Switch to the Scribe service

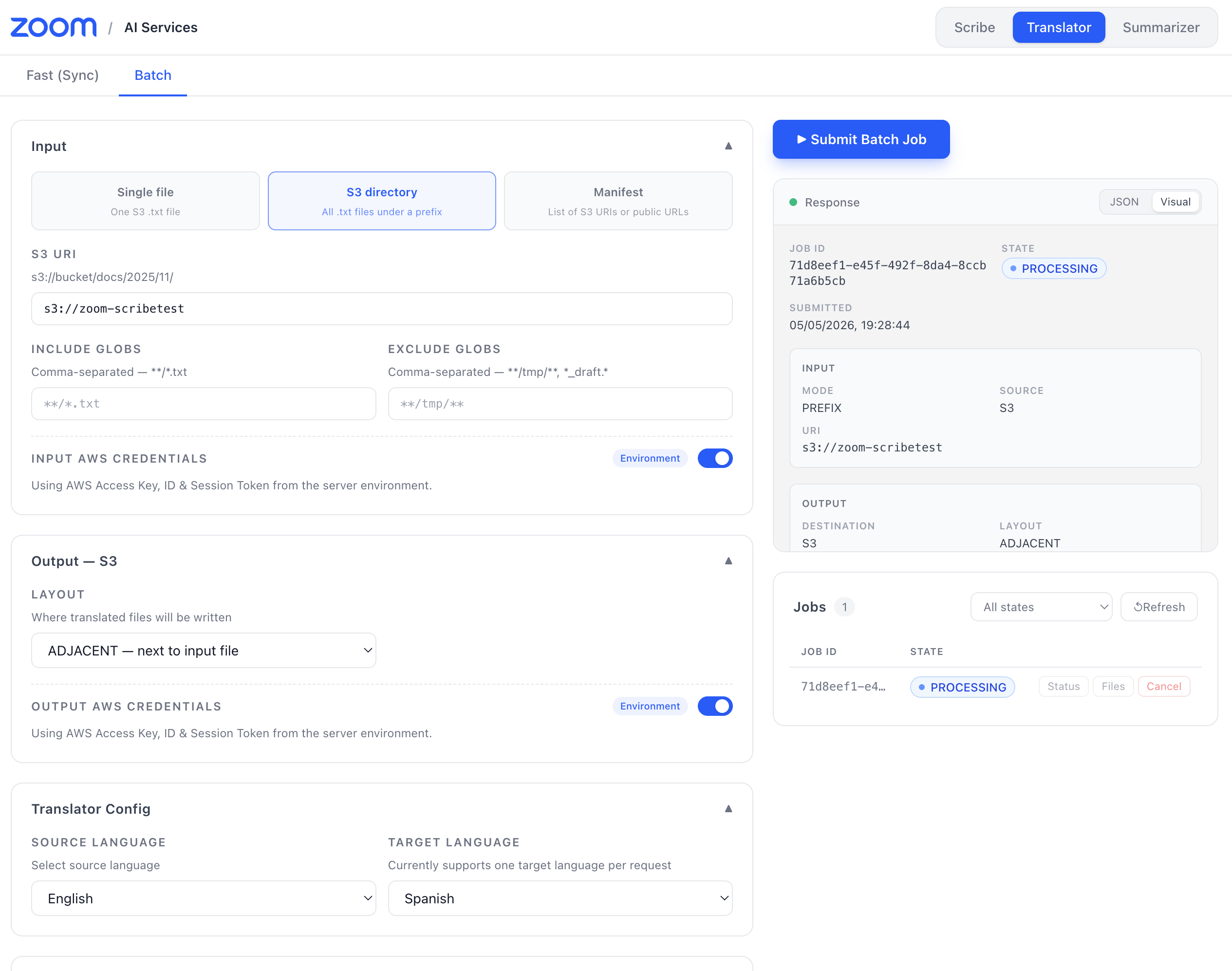974,27
